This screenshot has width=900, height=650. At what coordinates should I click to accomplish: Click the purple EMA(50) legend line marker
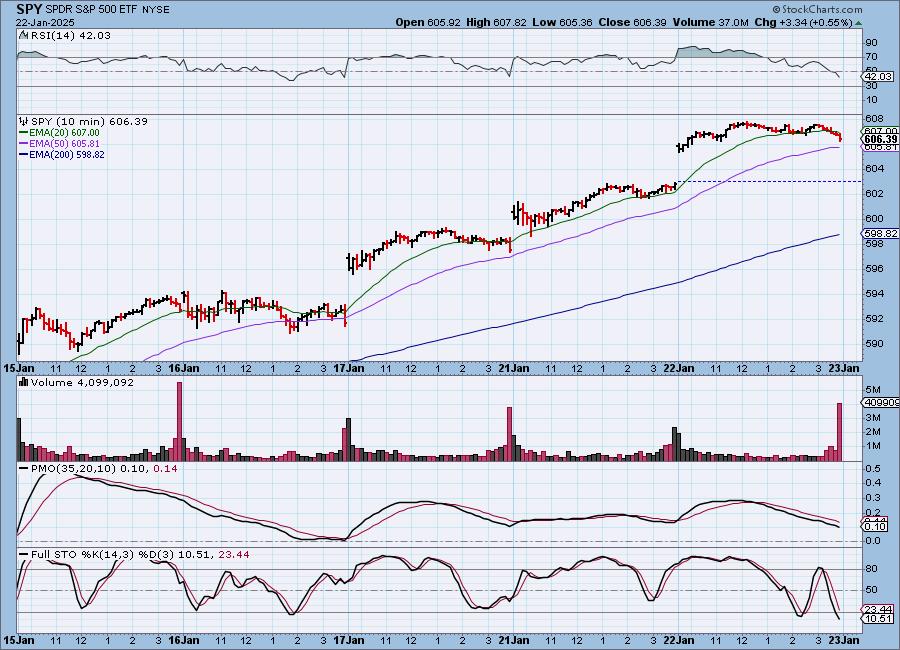pos(24,144)
